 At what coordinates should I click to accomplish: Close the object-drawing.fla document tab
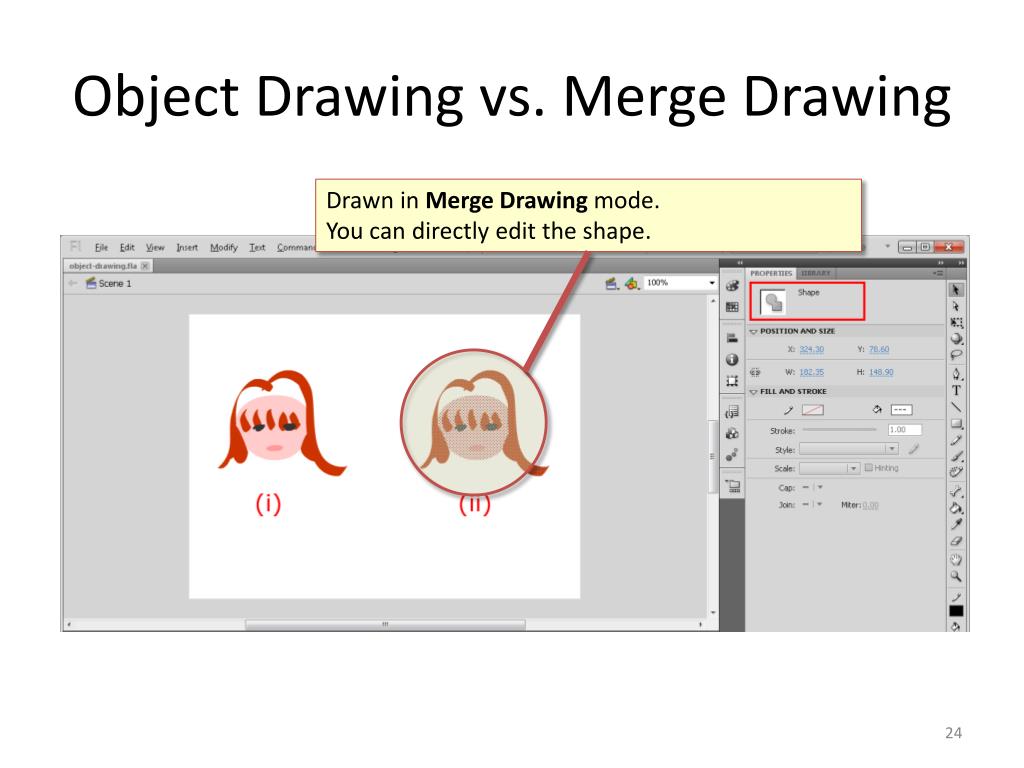point(145,266)
